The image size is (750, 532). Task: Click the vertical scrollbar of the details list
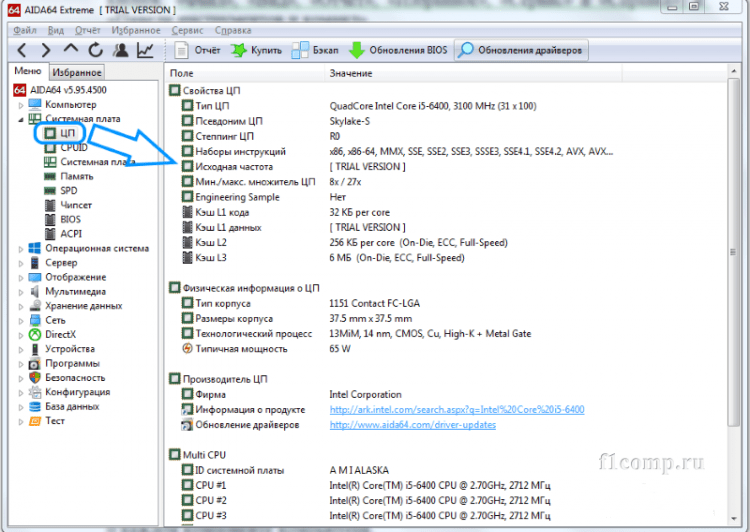tap(734, 253)
